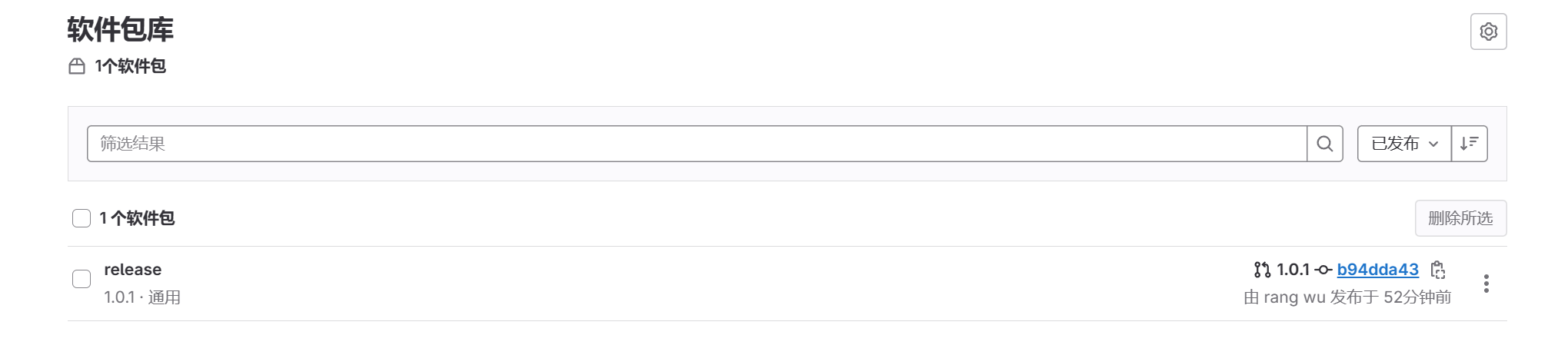
Task: Open commit b94dda43 link
Action: point(1377,270)
